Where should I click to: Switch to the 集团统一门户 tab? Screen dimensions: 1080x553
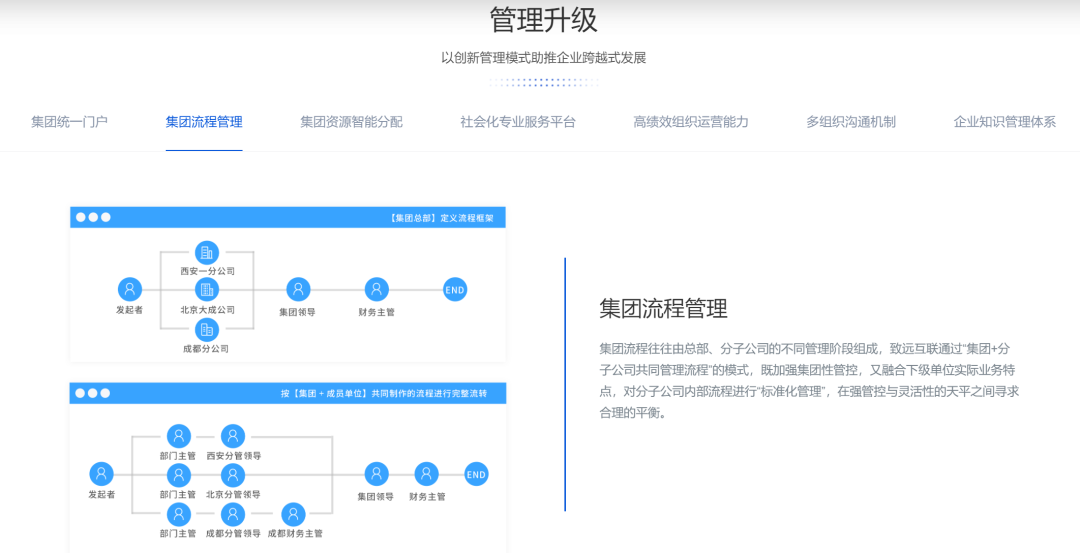point(69,123)
